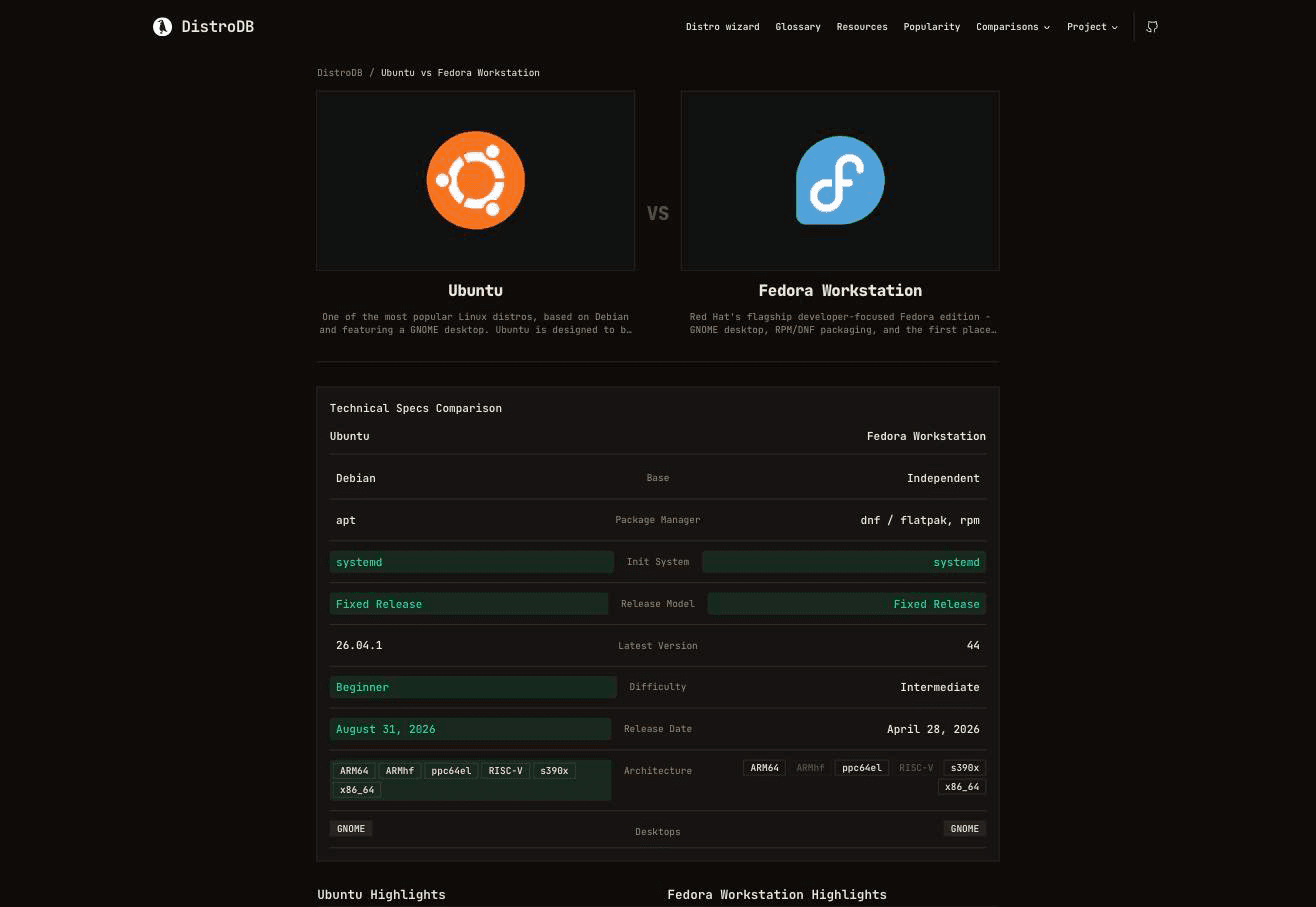Click Fedora's ppc64el architecture tag
Viewport: 1316px width, 907px height.
tap(861, 768)
